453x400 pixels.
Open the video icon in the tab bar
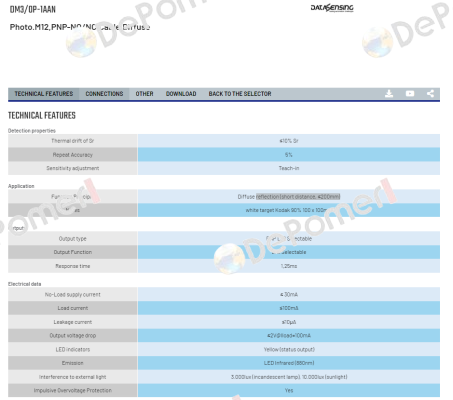coord(410,94)
